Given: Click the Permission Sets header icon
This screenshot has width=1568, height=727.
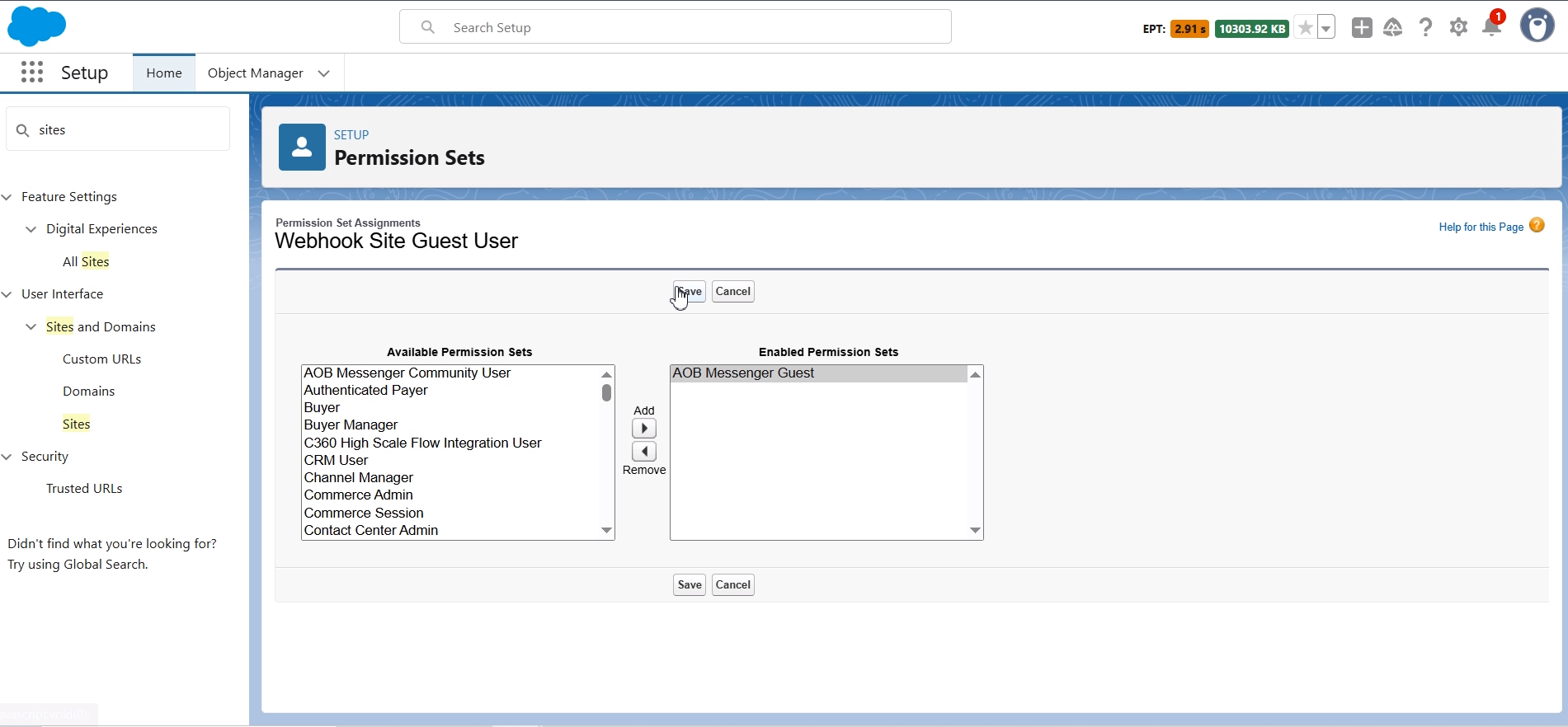Looking at the screenshot, I should coord(302,148).
